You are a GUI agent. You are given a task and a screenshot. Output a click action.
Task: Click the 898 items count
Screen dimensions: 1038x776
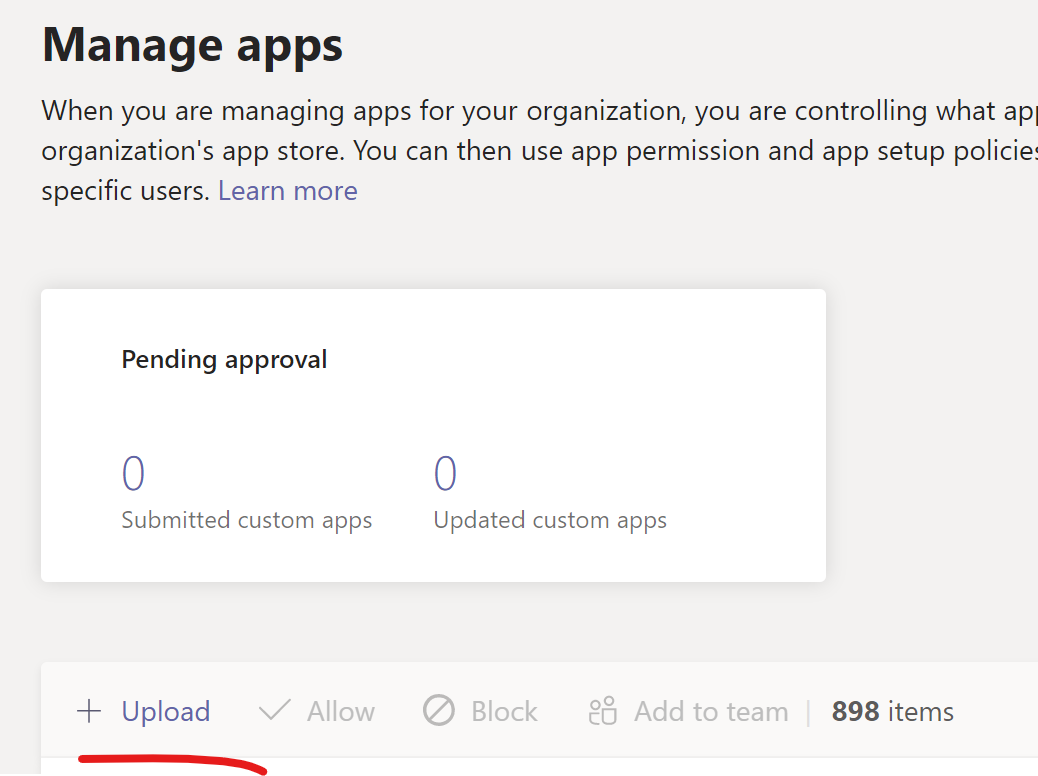click(x=892, y=711)
